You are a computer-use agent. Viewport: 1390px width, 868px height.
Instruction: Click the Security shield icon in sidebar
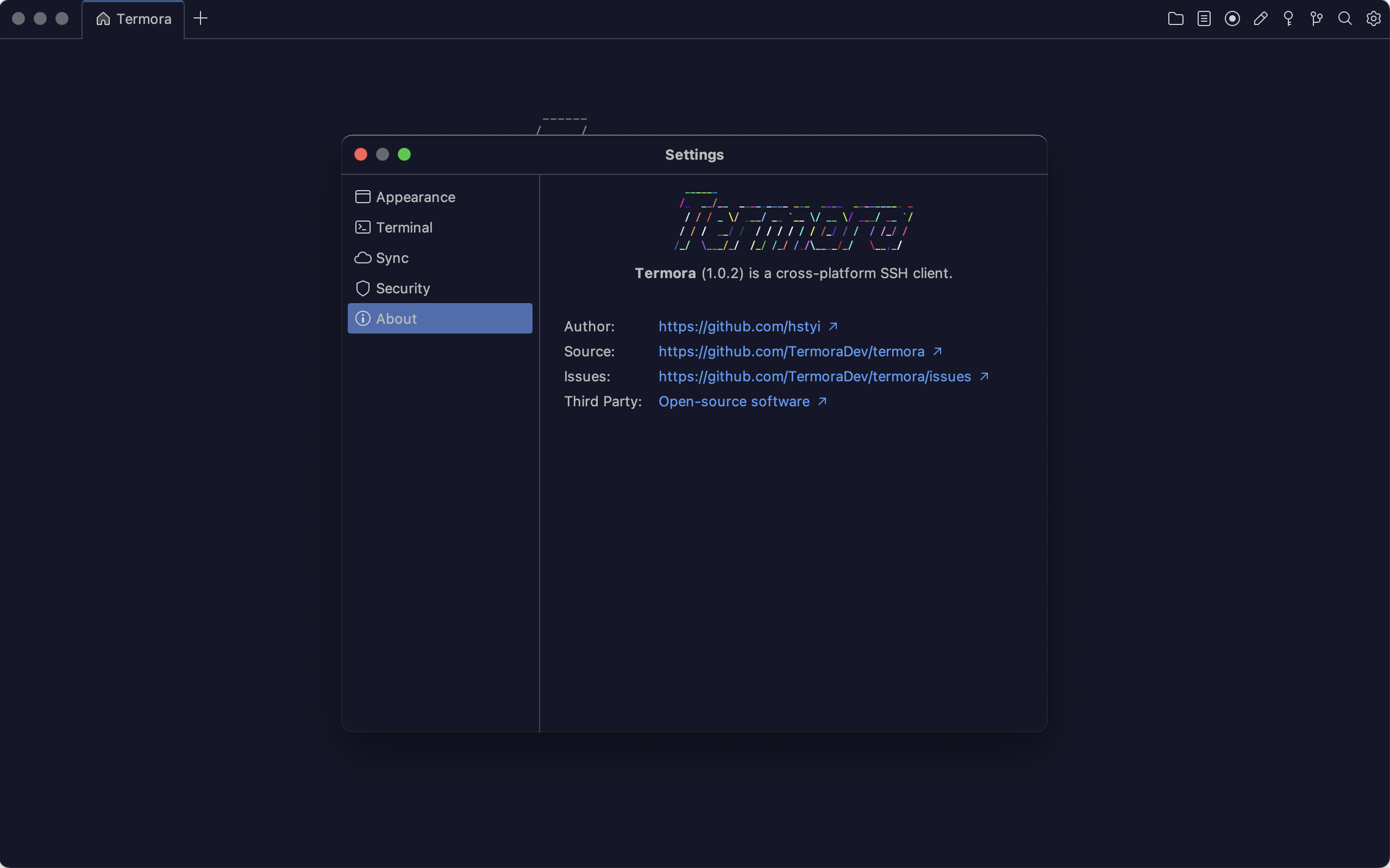pos(362,288)
